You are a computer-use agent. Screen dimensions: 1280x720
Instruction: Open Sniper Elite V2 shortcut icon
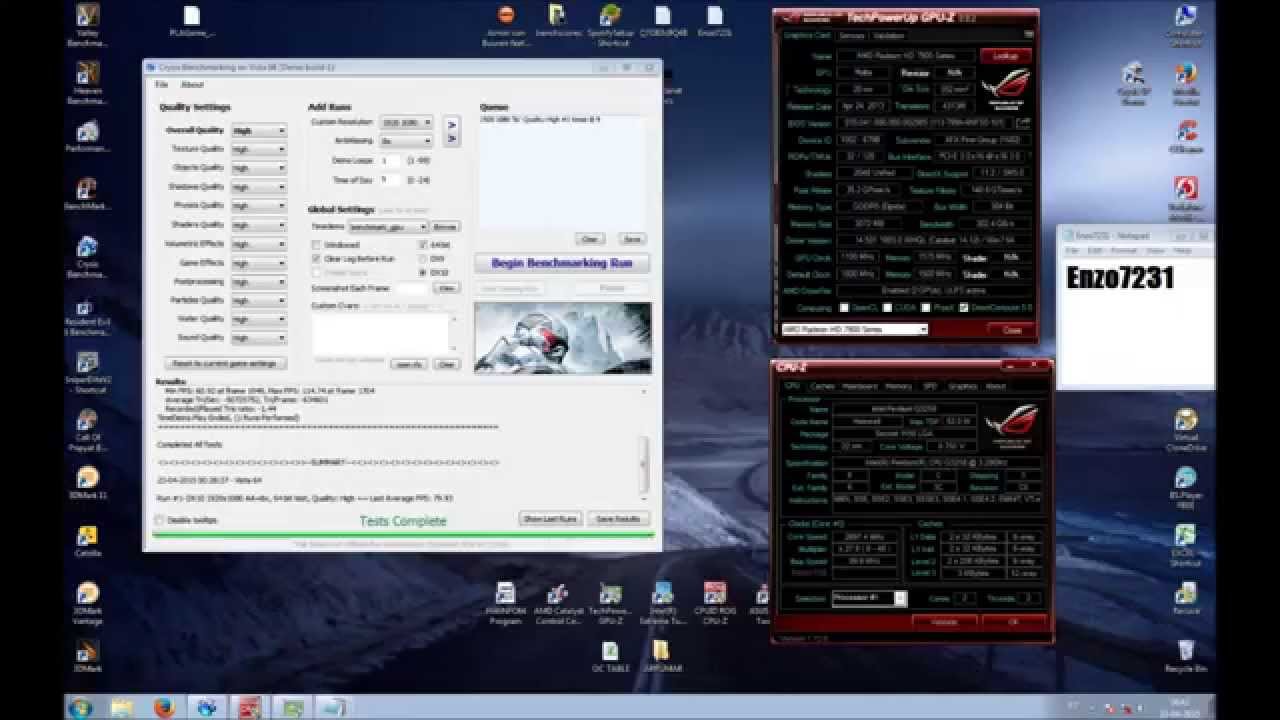pos(88,372)
